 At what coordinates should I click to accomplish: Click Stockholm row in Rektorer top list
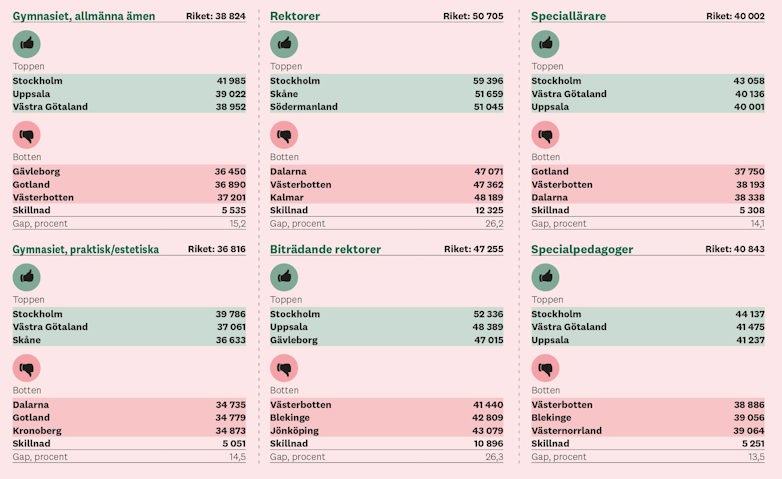click(386, 81)
